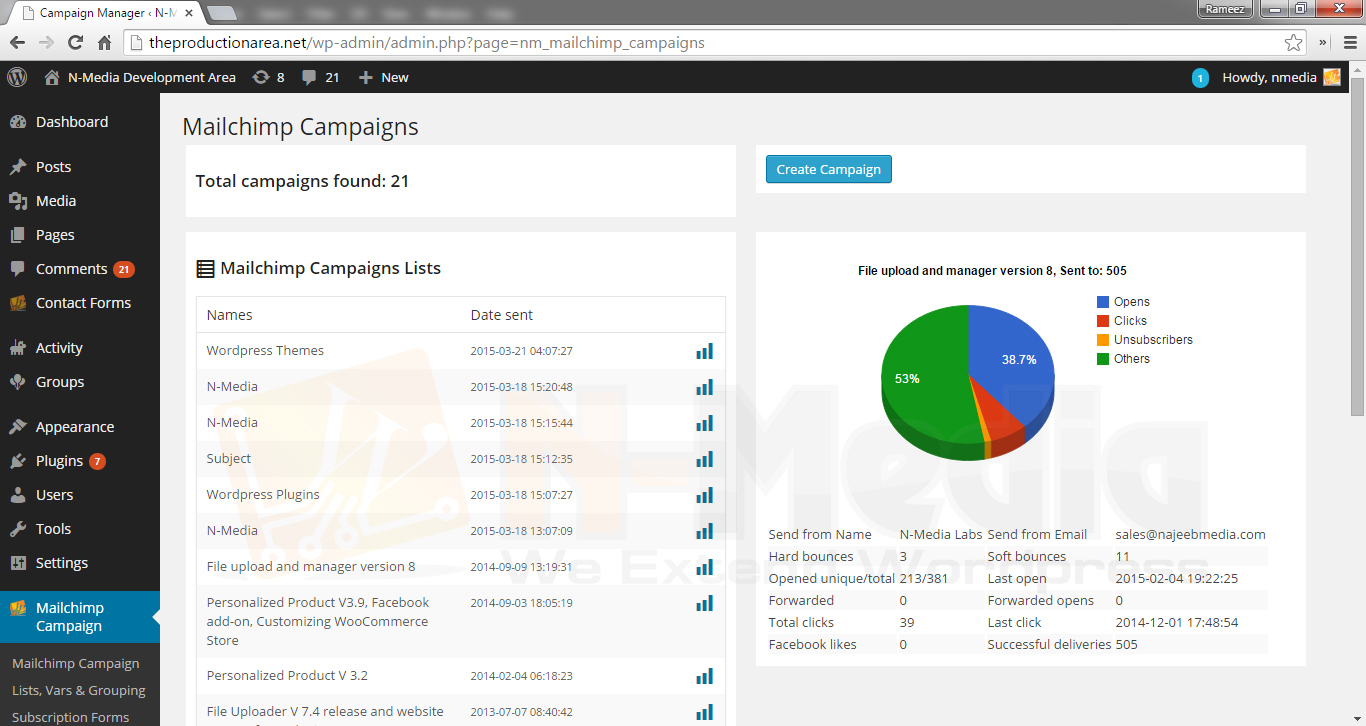1366x726 pixels.
Task: Click the new tab button
Action: point(222,13)
